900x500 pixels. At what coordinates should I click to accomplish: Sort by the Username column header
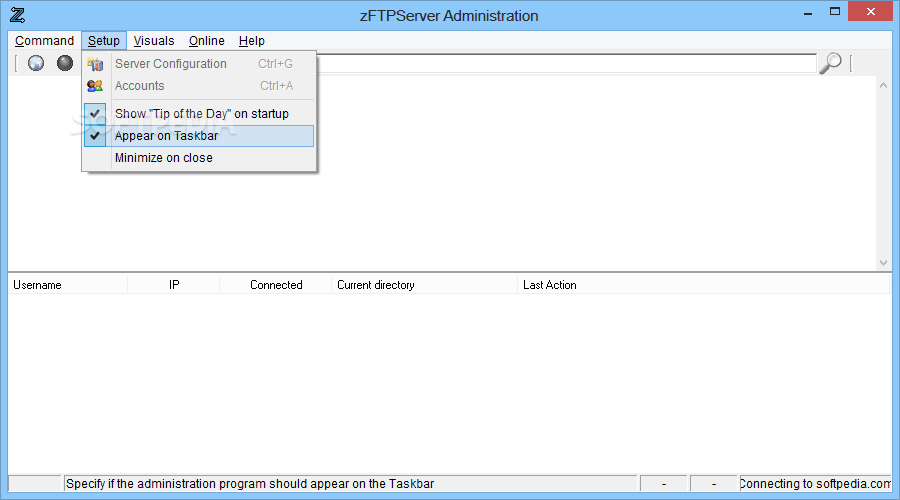(x=68, y=285)
